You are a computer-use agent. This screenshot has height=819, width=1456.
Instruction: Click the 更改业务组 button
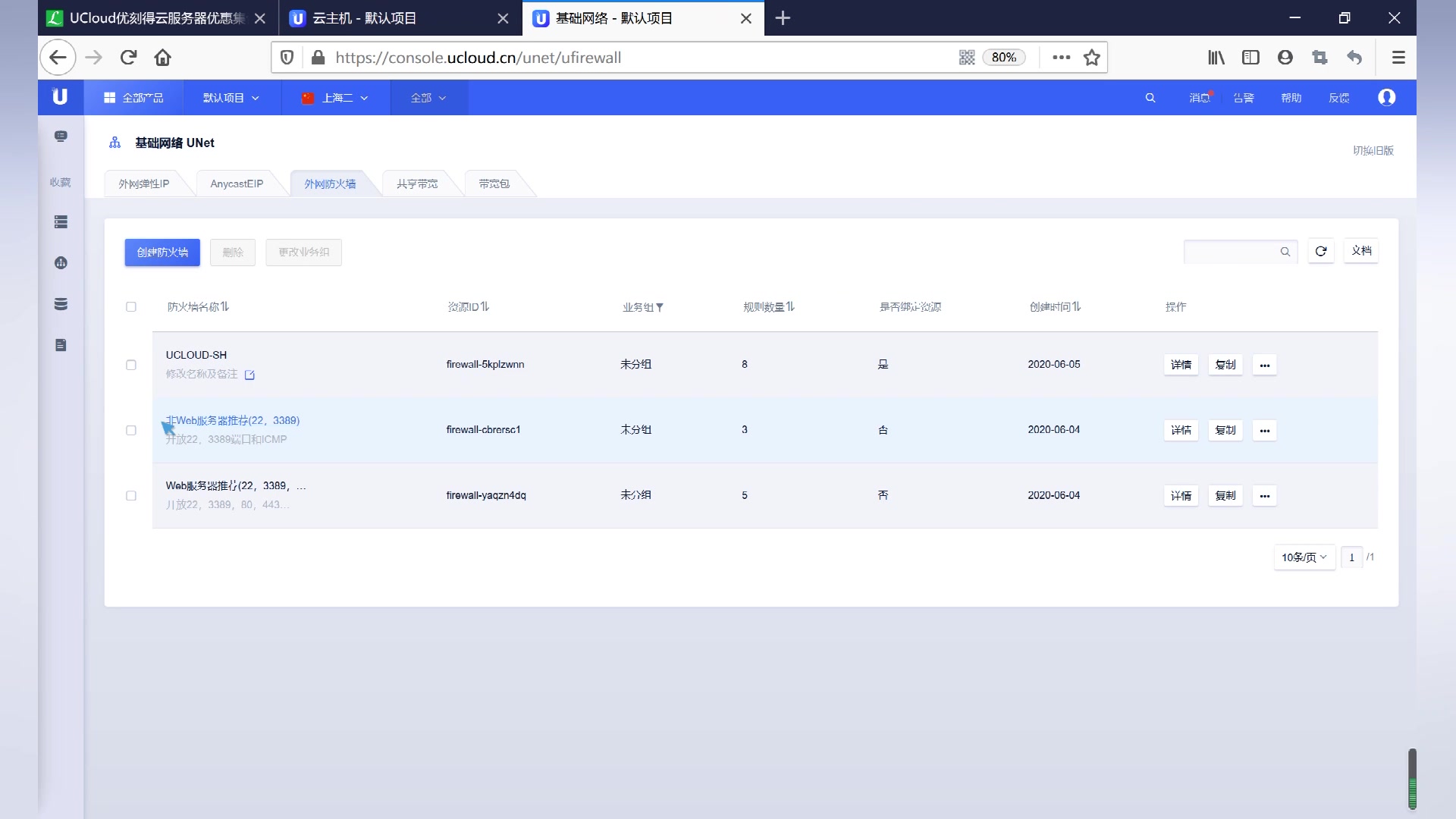[303, 253]
